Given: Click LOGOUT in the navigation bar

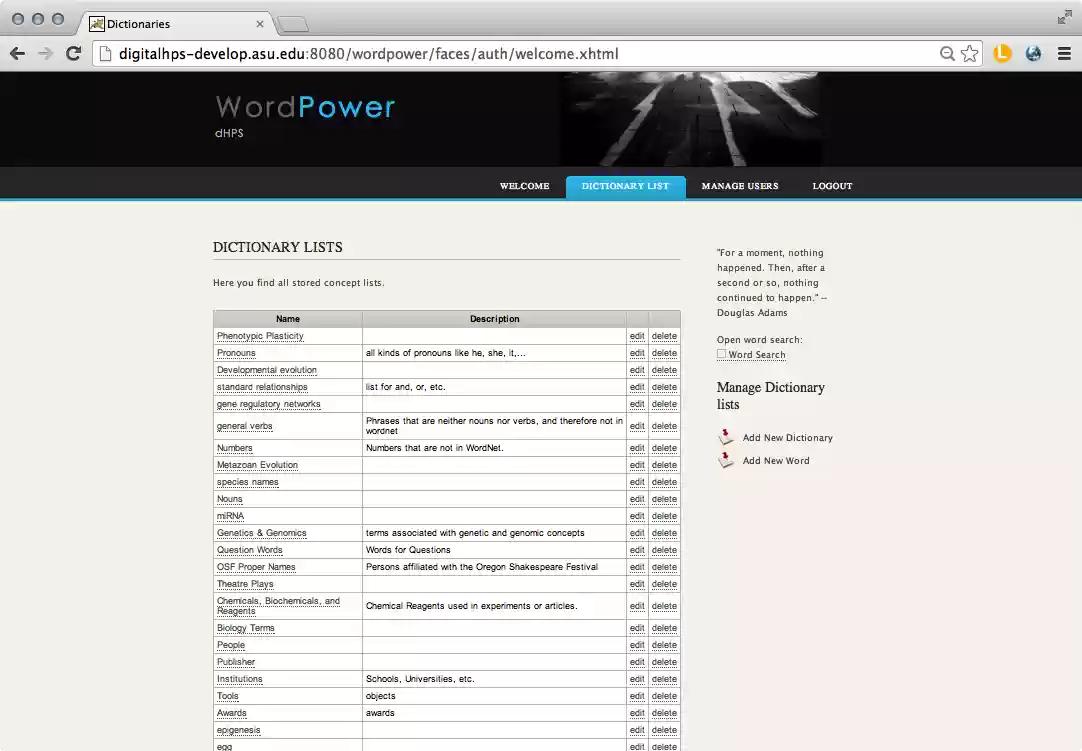Looking at the screenshot, I should (x=832, y=186).
